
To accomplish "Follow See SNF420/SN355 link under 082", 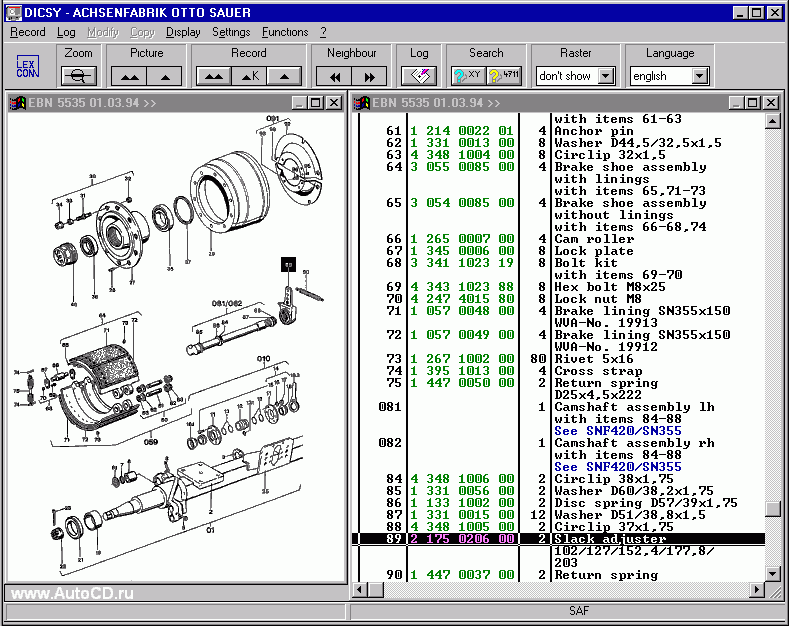I will click(x=618, y=467).
